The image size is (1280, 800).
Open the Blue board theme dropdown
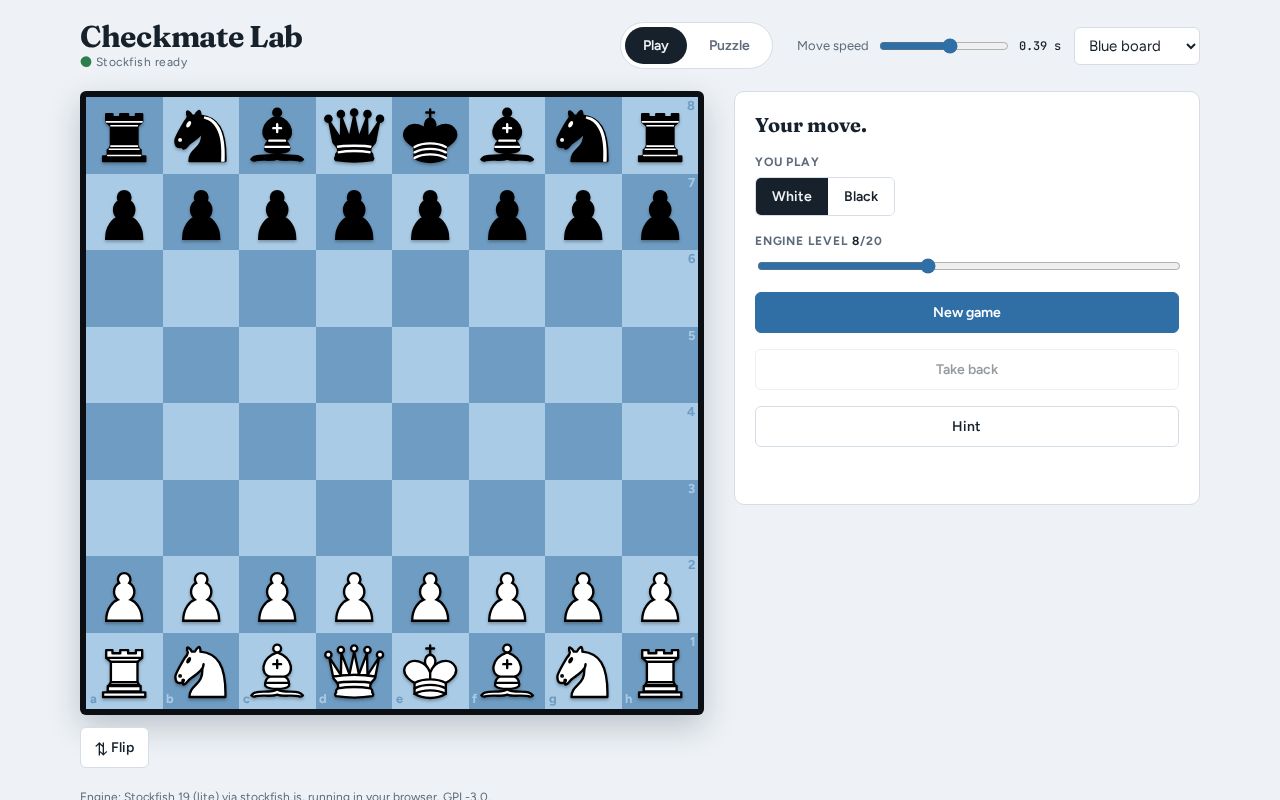[x=1137, y=46]
